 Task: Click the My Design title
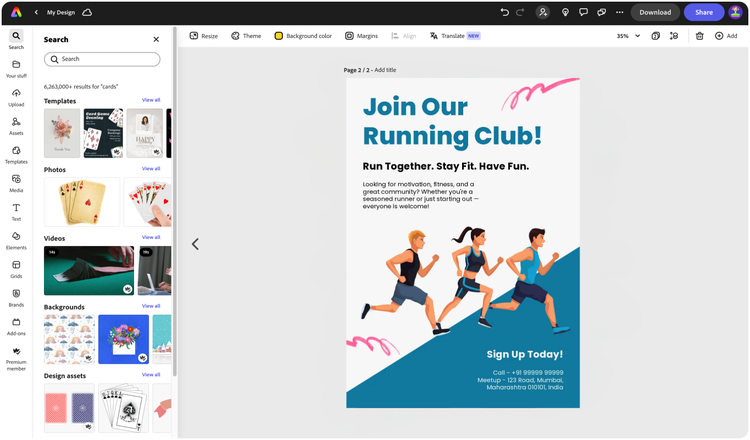click(x=61, y=12)
